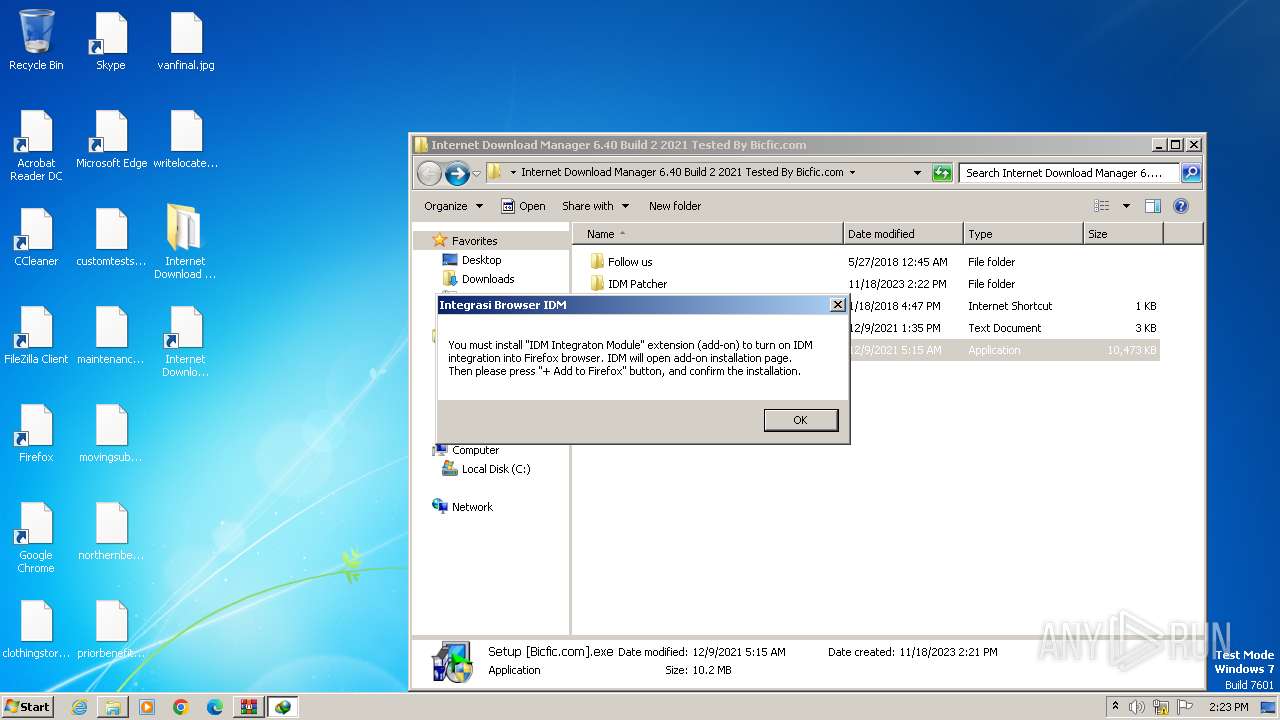Select the priorbenefit desktop file

coord(111,629)
